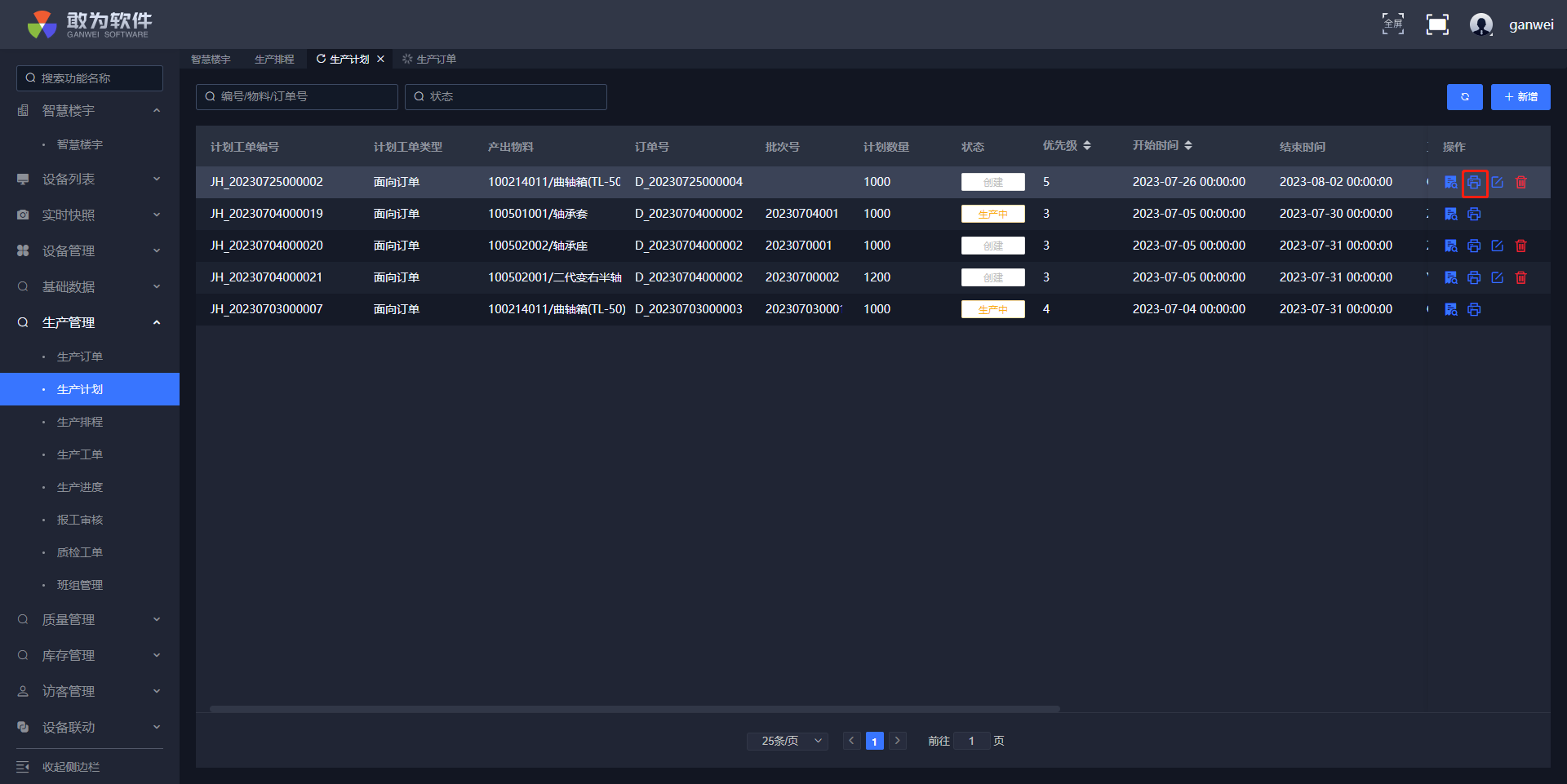Sort table by 开始时间 column
The height and width of the screenshot is (784, 1567).
[1187, 146]
